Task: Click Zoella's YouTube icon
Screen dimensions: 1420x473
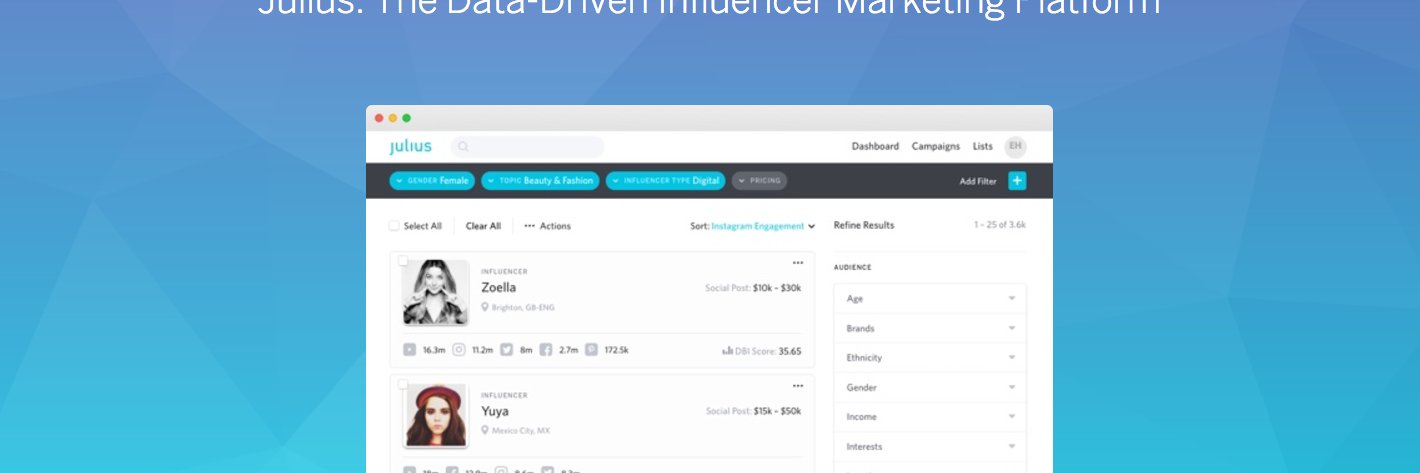Action: pyautogui.click(x=410, y=350)
